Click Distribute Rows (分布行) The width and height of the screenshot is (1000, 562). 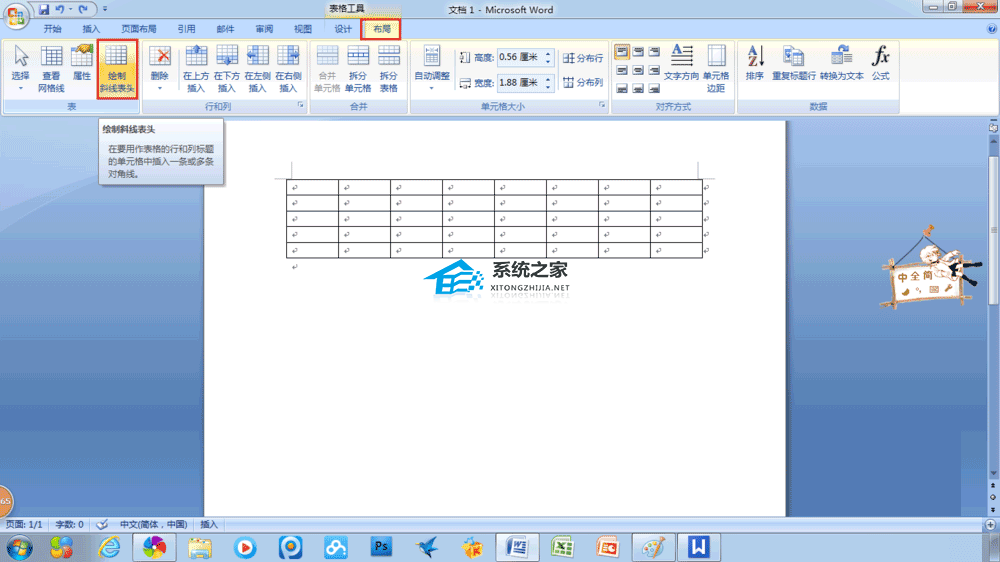click(583, 58)
